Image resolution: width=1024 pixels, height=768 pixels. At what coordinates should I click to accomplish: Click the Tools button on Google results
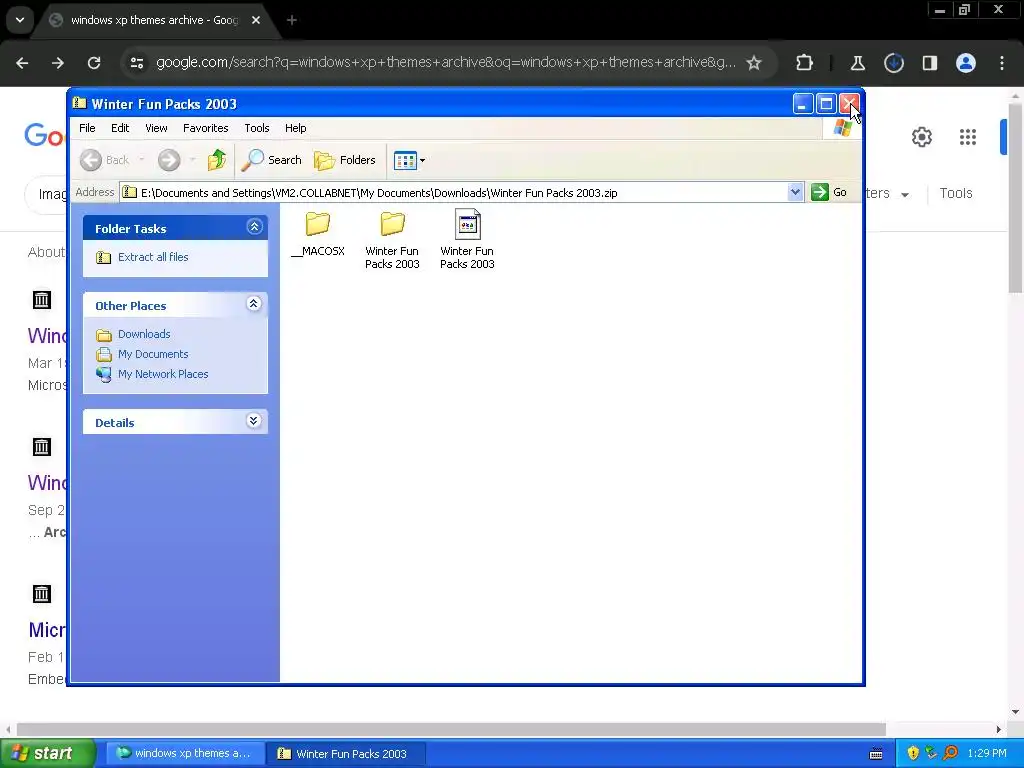(x=955, y=193)
